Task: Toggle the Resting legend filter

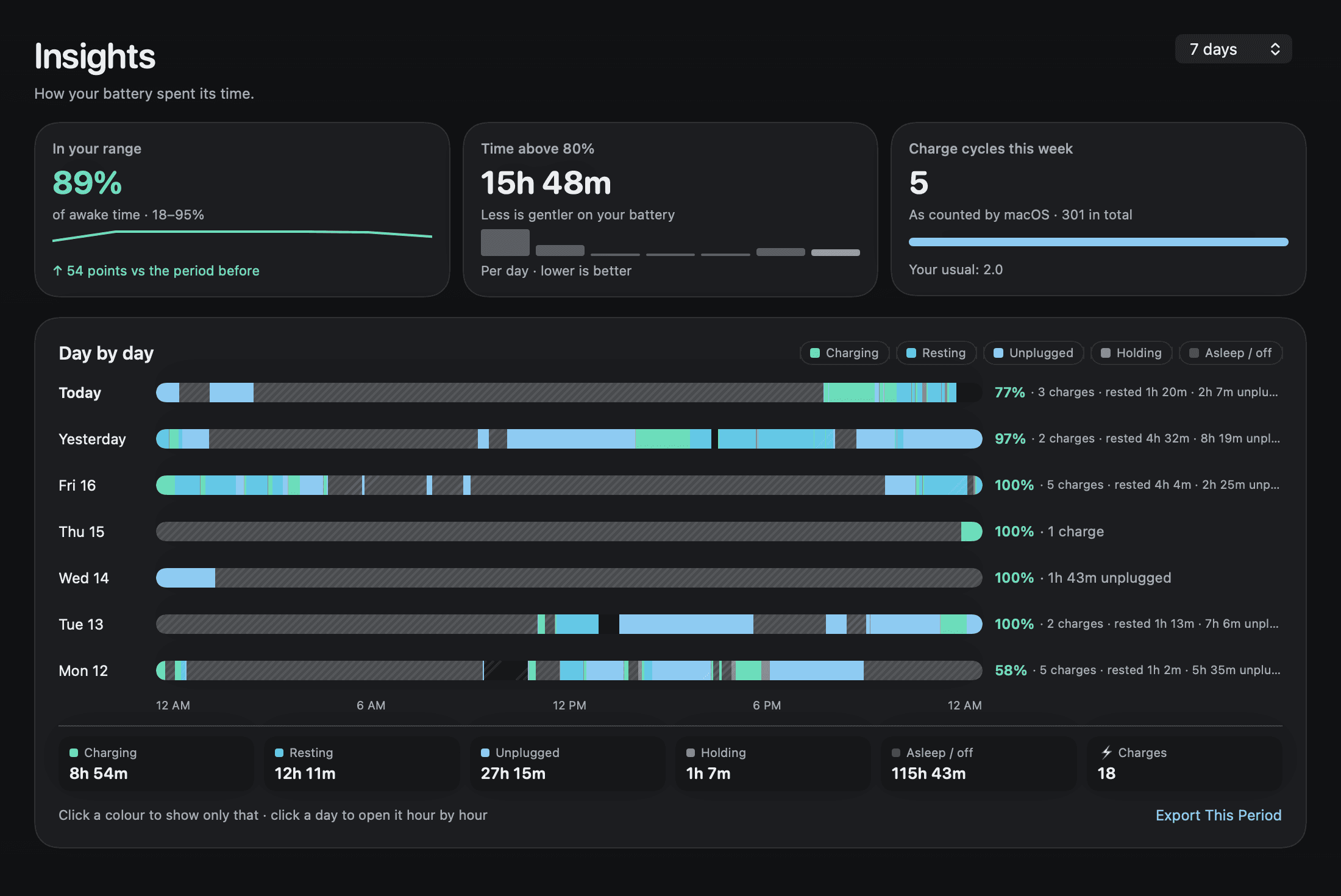Action: 936,353
